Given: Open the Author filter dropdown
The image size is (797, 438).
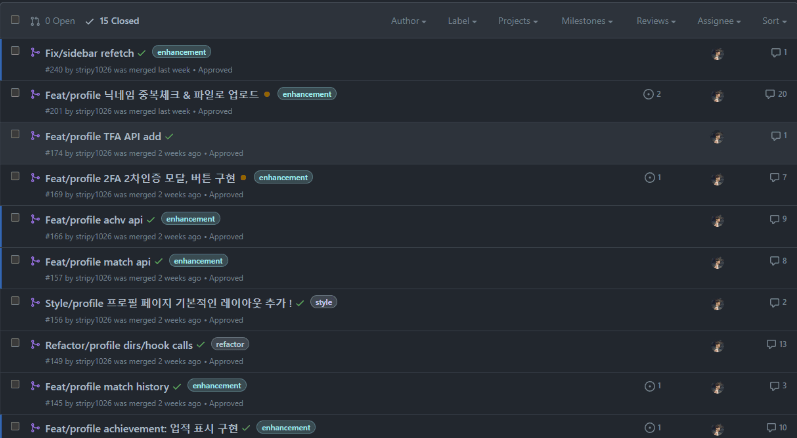Looking at the screenshot, I should (408, 21).
